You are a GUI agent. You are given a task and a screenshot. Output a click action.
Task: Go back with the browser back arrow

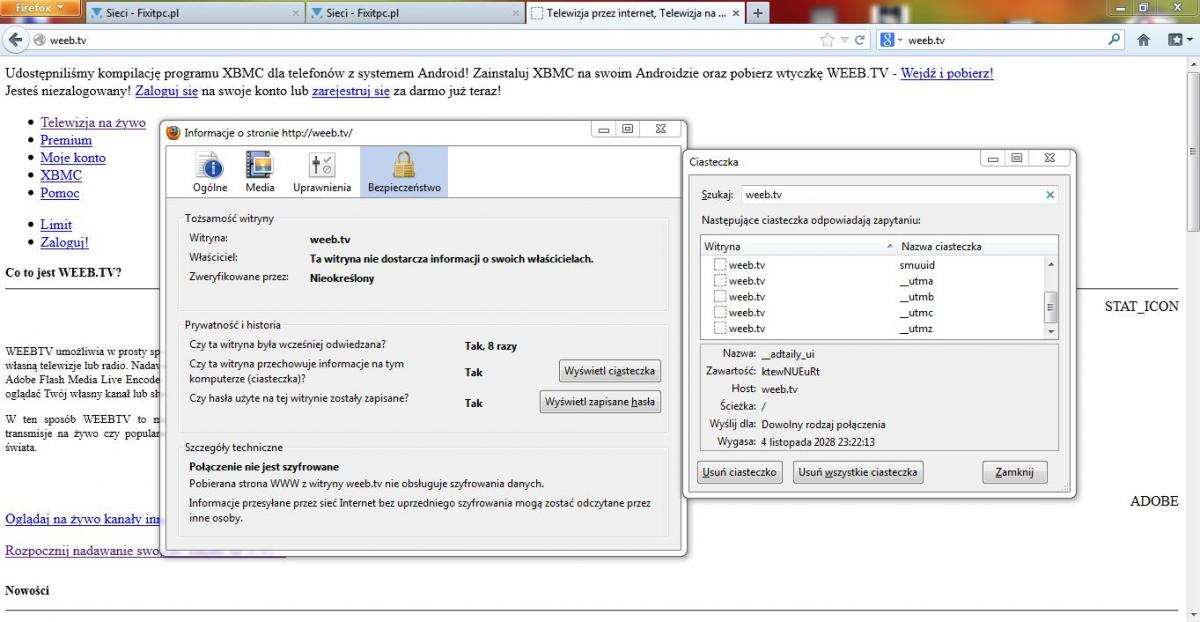[x=15, y=40]
